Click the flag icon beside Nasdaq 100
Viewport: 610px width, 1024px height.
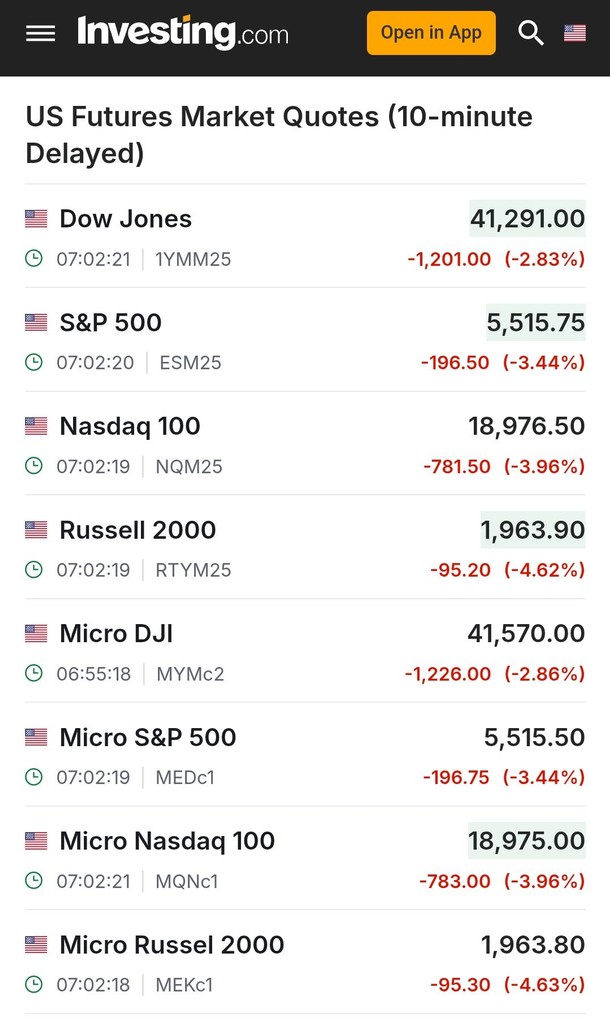36,426
